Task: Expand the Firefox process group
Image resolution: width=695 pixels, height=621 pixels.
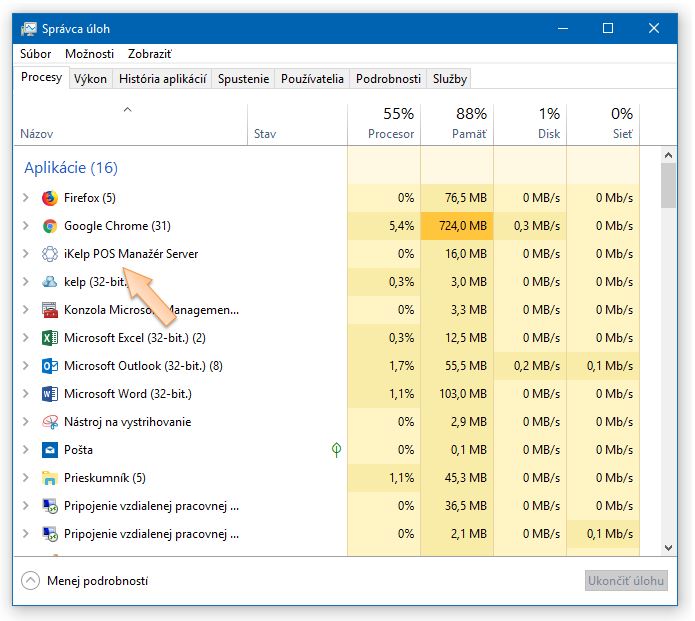Action: [x=26, y=198]
